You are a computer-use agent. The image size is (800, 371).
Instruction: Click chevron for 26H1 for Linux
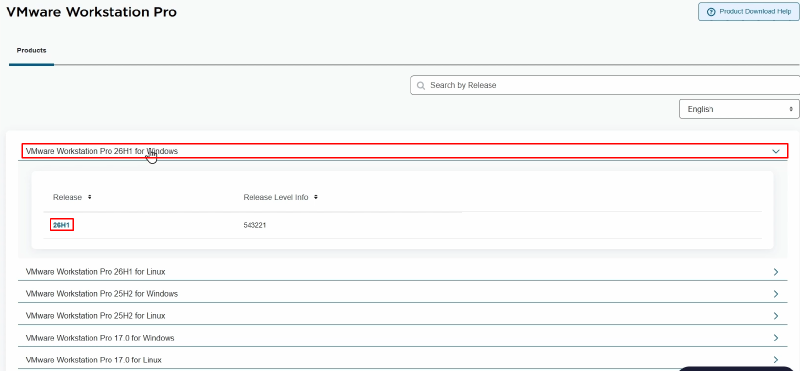[776, 272]
